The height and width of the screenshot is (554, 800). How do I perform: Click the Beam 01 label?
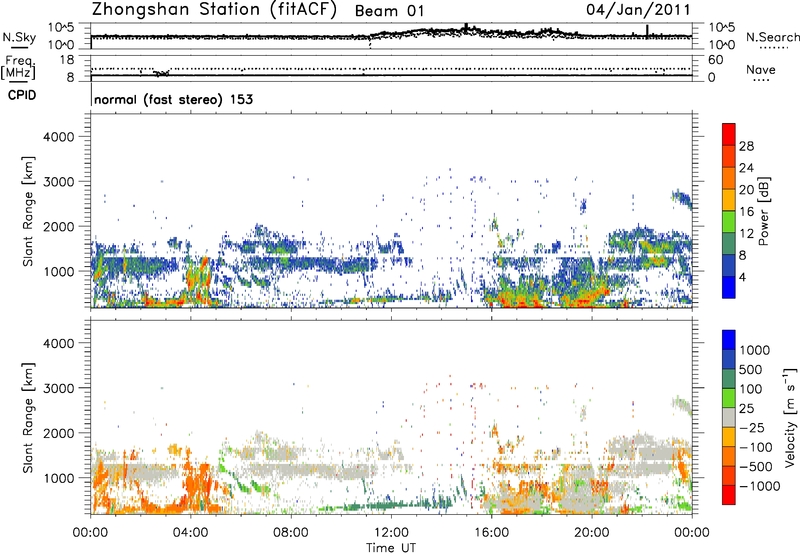pos(389,11)
